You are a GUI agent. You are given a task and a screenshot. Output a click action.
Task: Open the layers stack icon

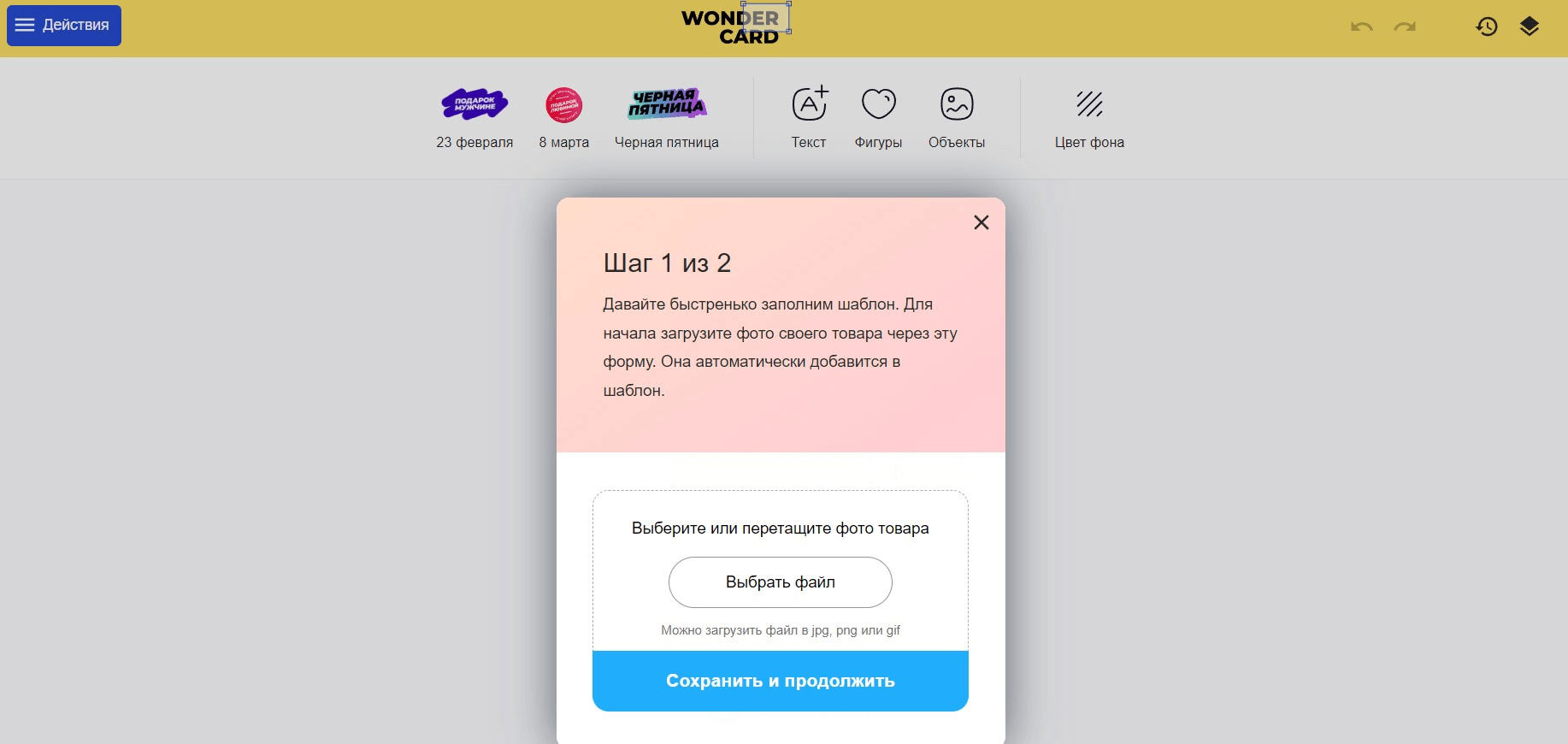pos(1530,27)
